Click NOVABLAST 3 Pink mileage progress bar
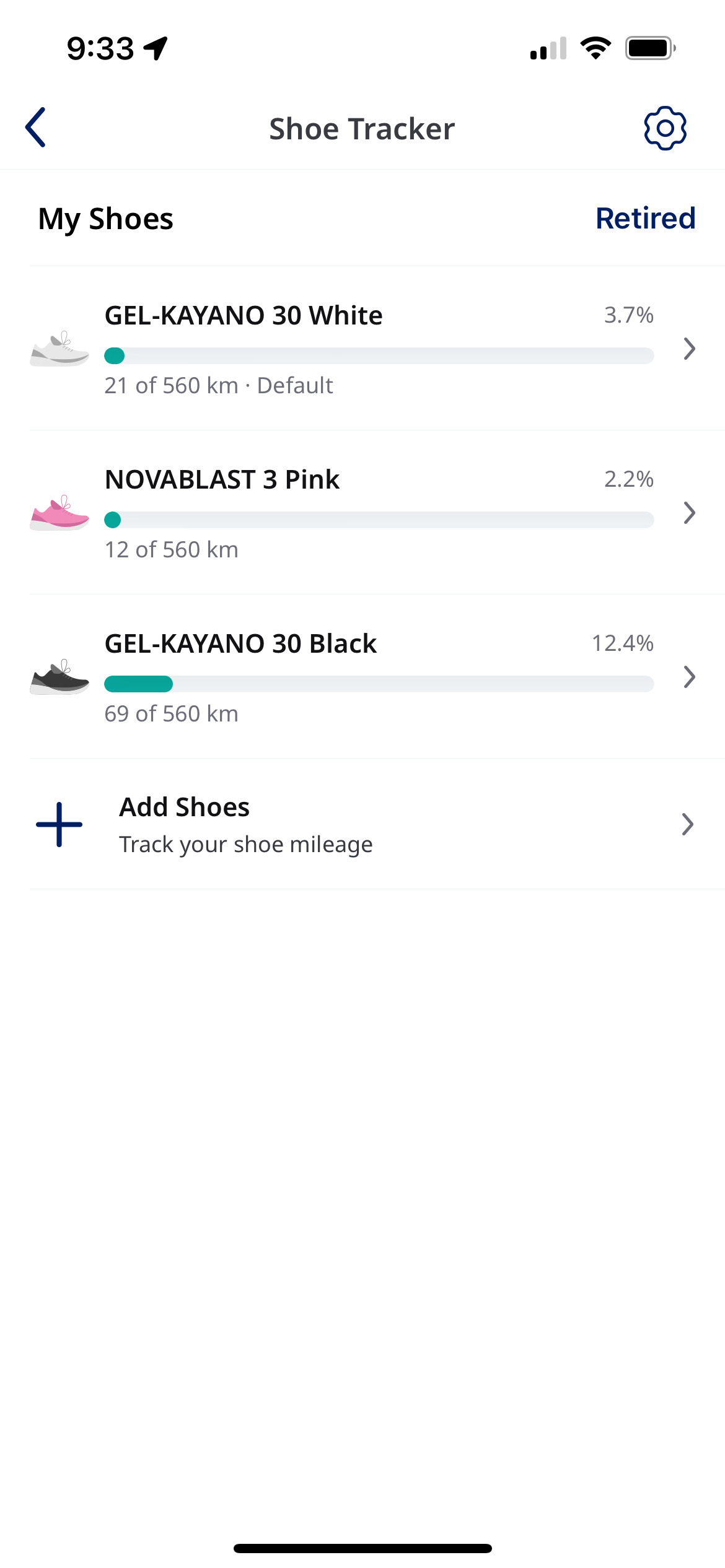The image size is (725, 1568). point(379,520)
